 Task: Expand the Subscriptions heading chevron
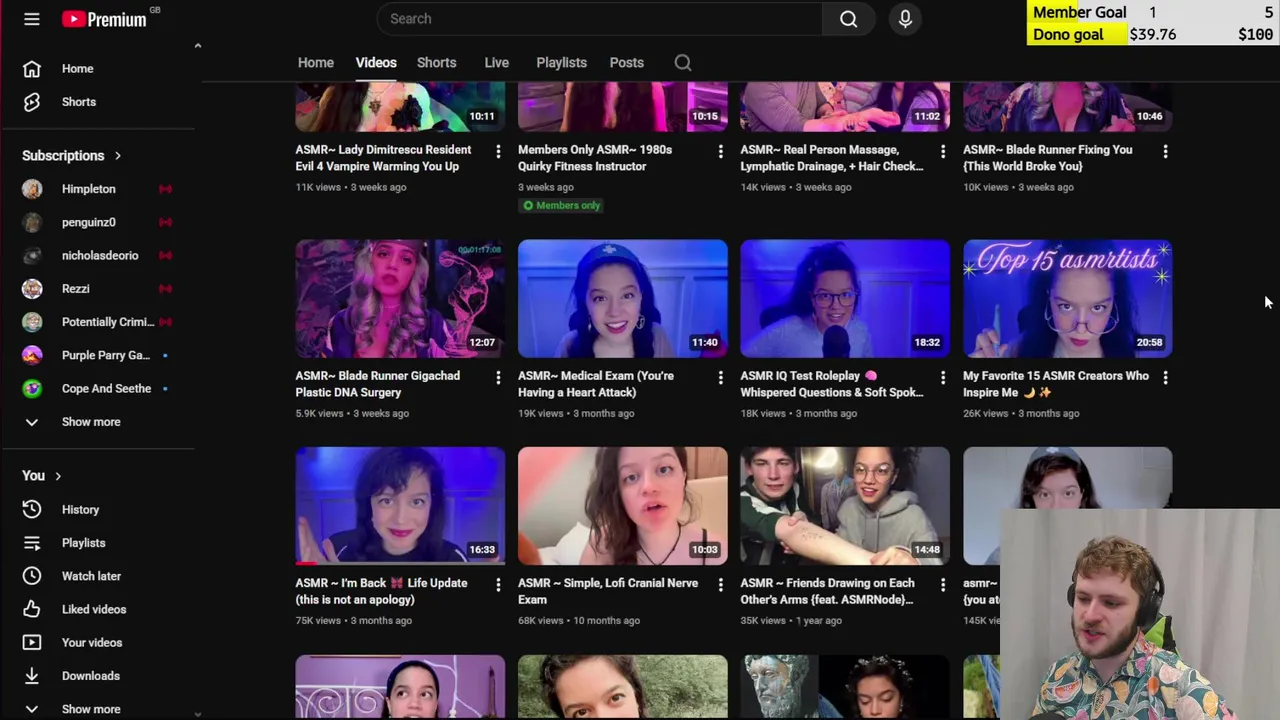pos(117,156)
